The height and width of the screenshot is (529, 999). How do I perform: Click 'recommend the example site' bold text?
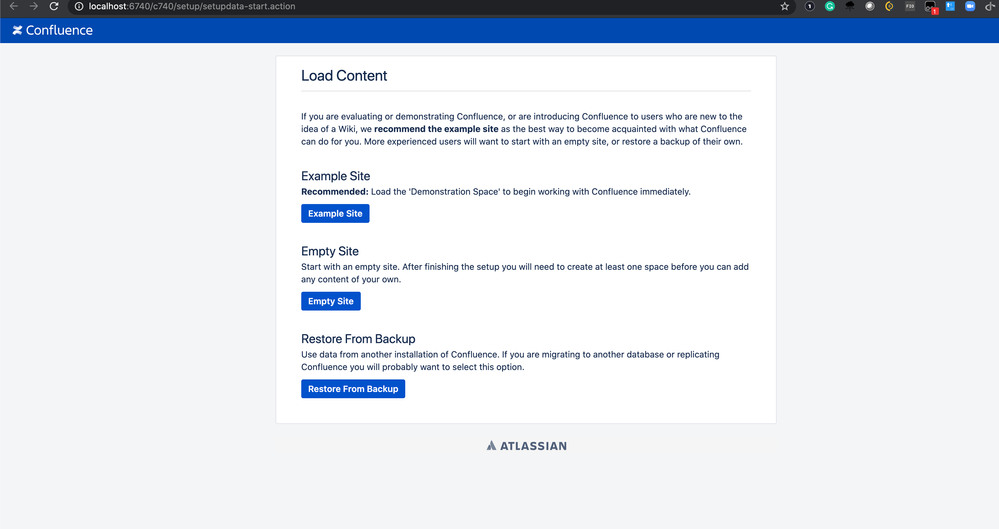tap(436, 129)
